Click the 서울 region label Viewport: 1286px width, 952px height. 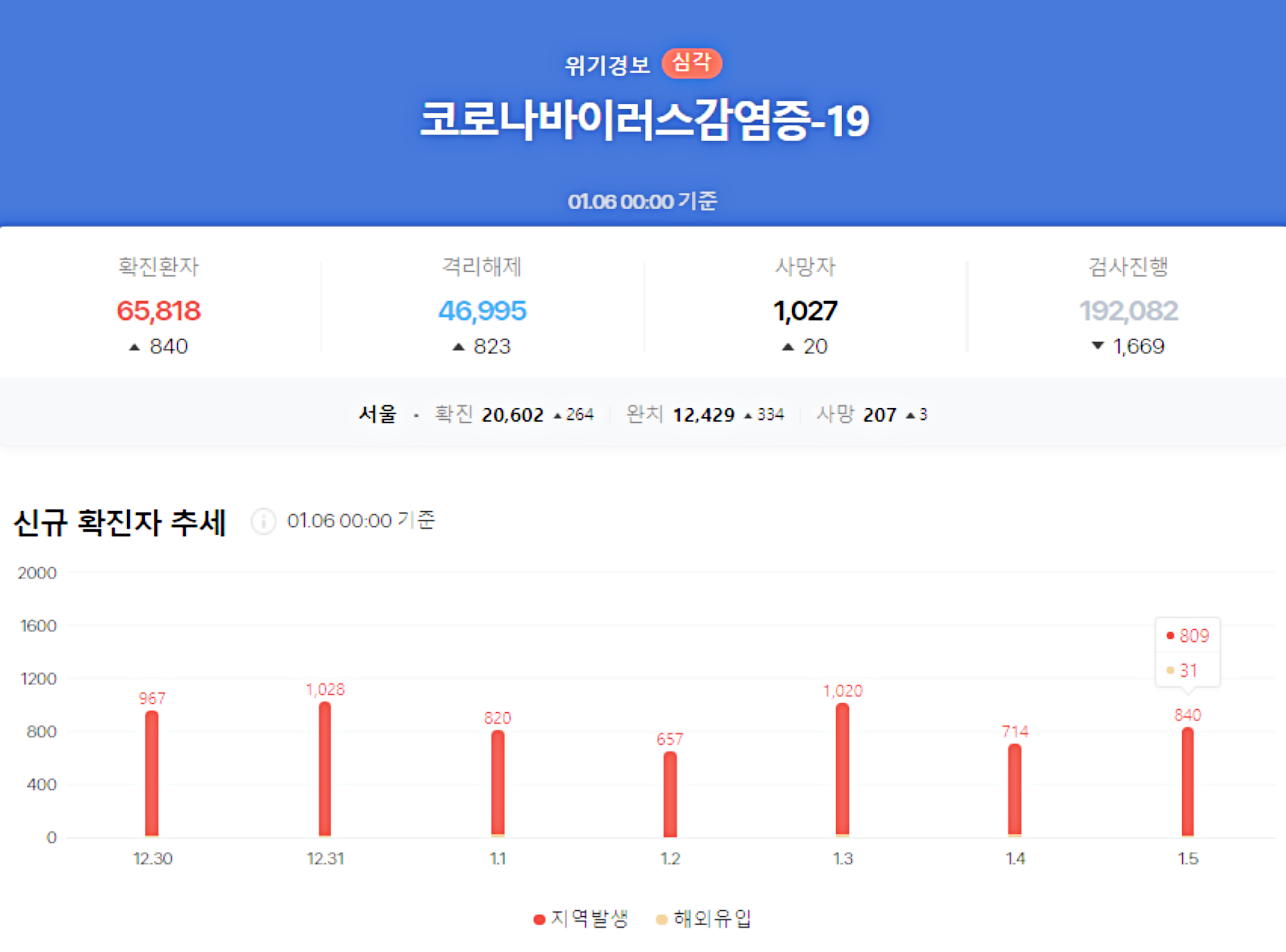(x=378, y=414)
